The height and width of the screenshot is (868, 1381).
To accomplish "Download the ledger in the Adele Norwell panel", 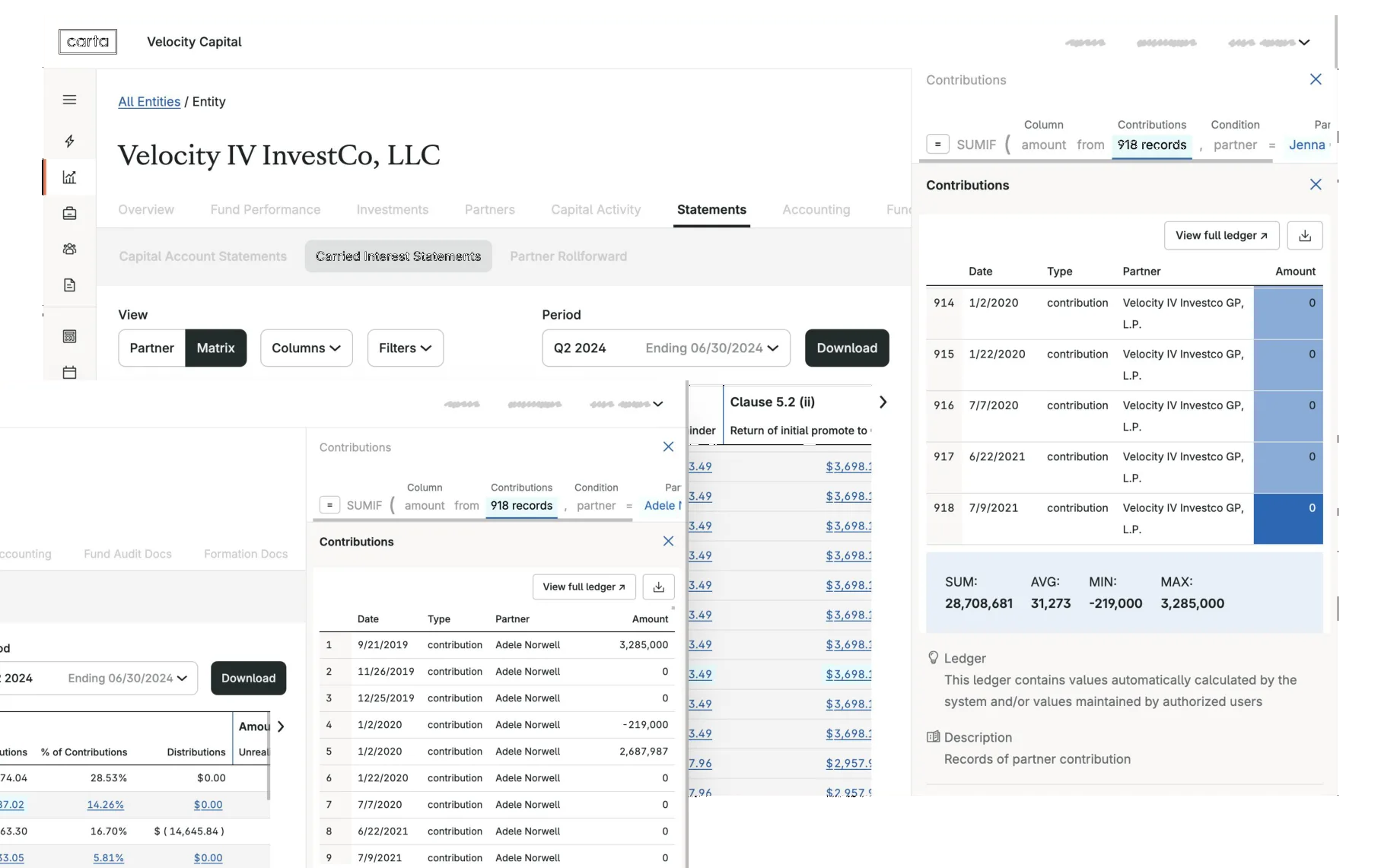I will point(659,587).
